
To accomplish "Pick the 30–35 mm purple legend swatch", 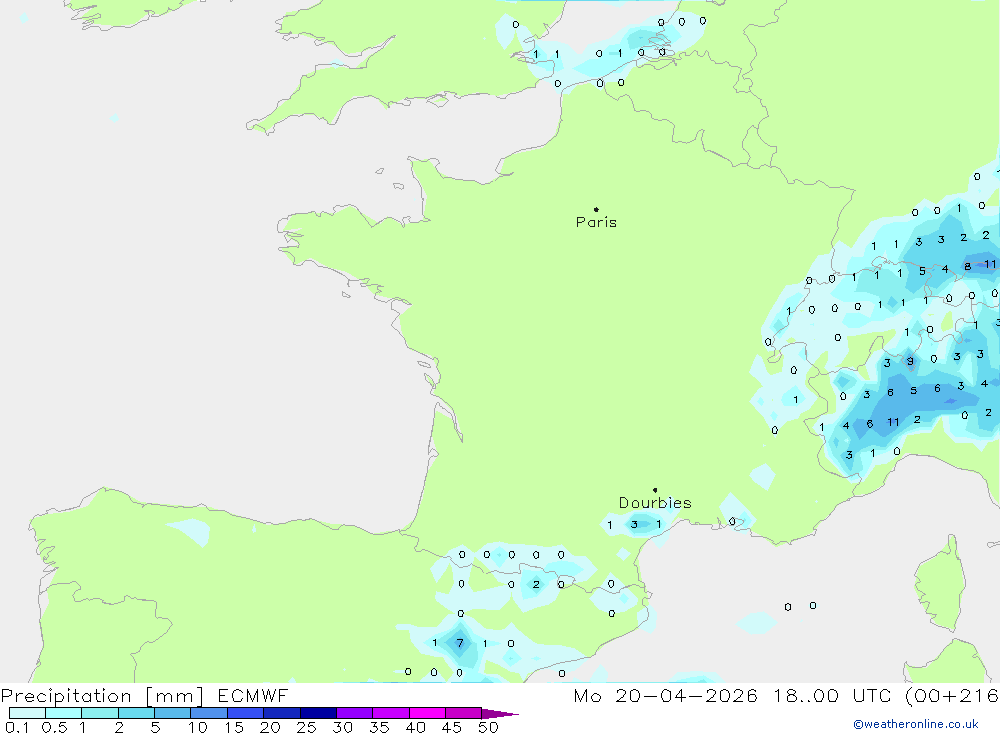I will tap(355, 713).
